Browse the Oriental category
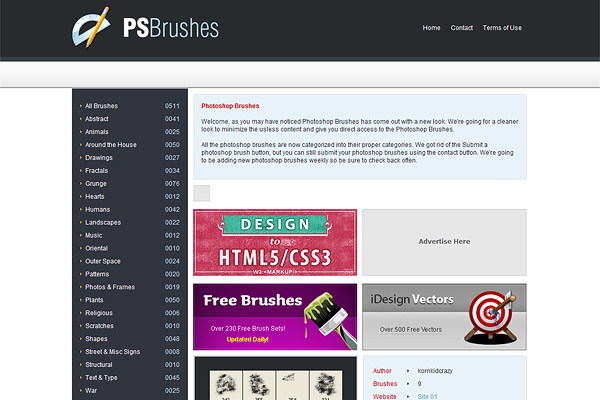This screenshot has height=400, width=600. point(96,248)
